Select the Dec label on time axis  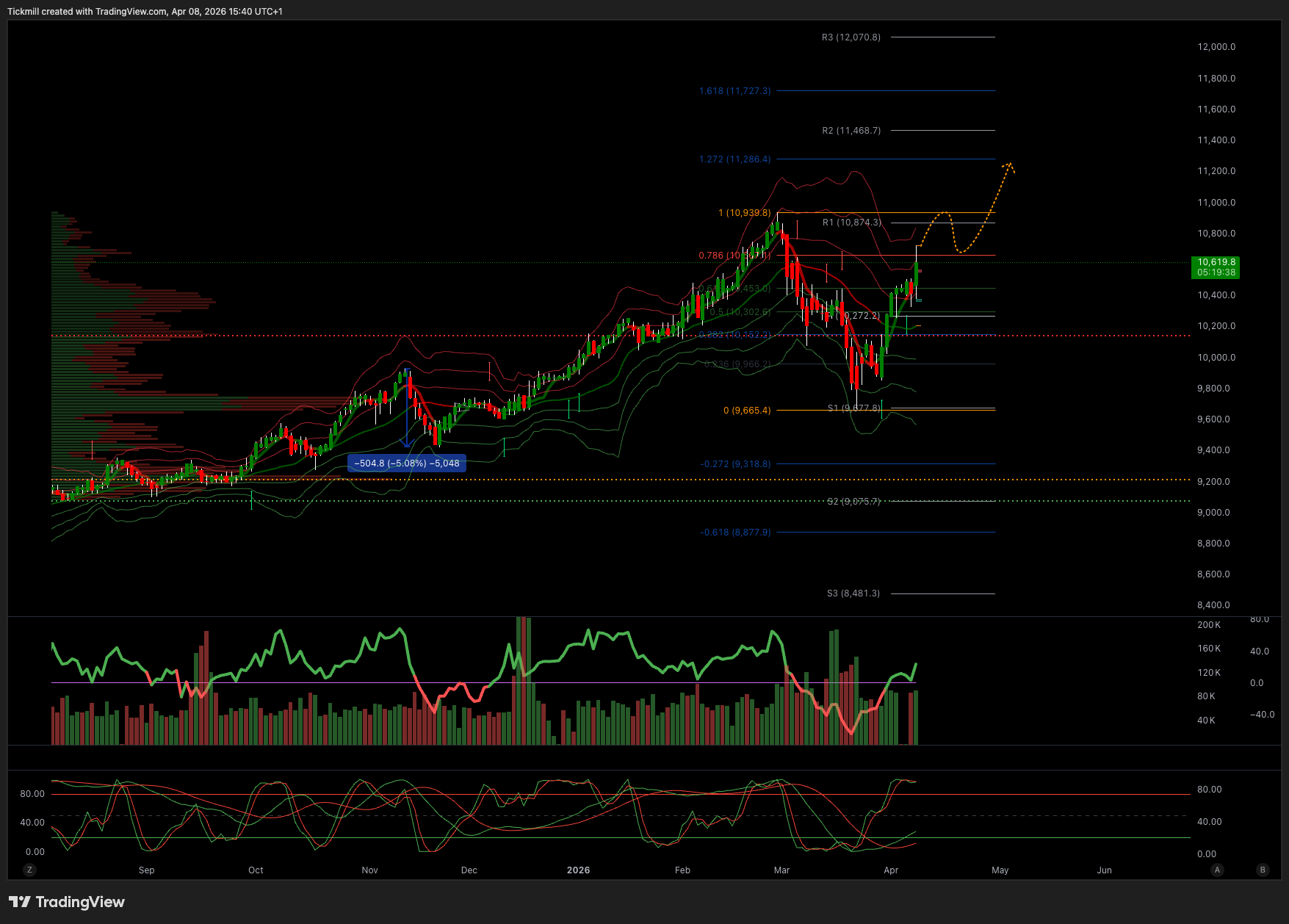pos(469,870)
